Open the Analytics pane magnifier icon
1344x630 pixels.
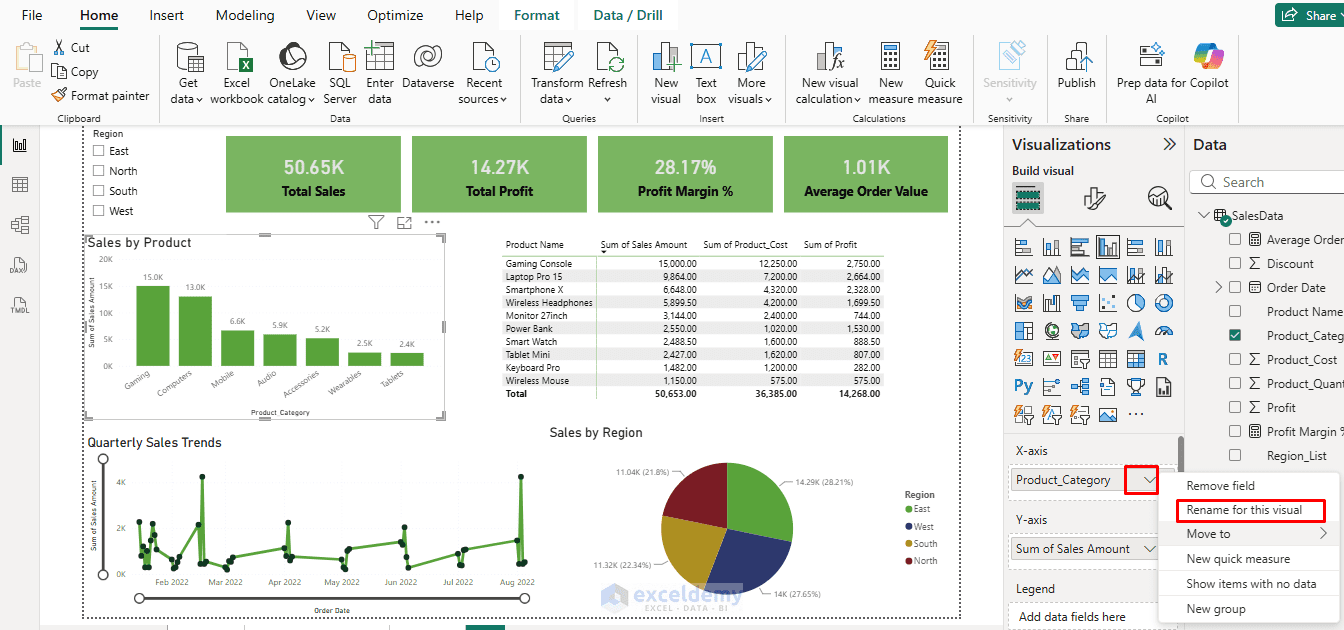[1160, 197]
